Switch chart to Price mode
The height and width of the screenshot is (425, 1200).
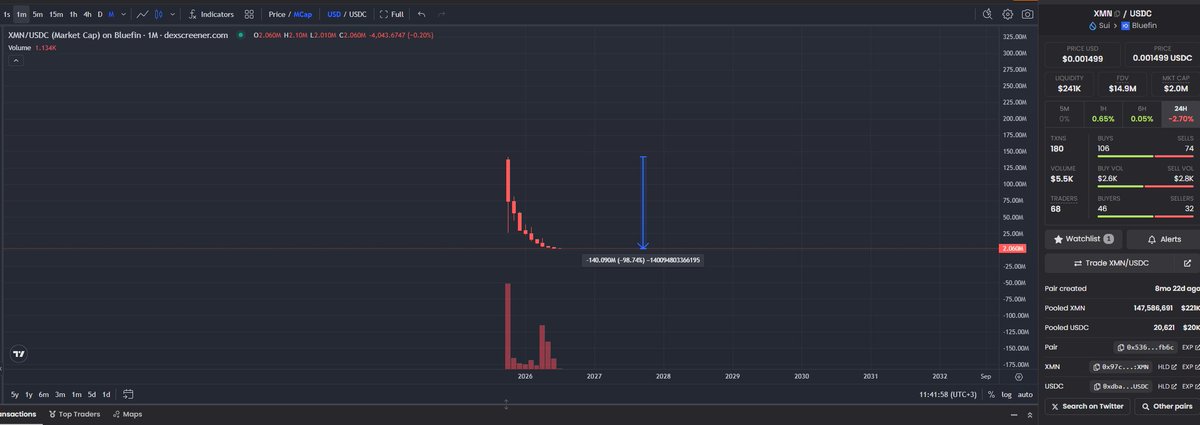click(x=278, y=15)
